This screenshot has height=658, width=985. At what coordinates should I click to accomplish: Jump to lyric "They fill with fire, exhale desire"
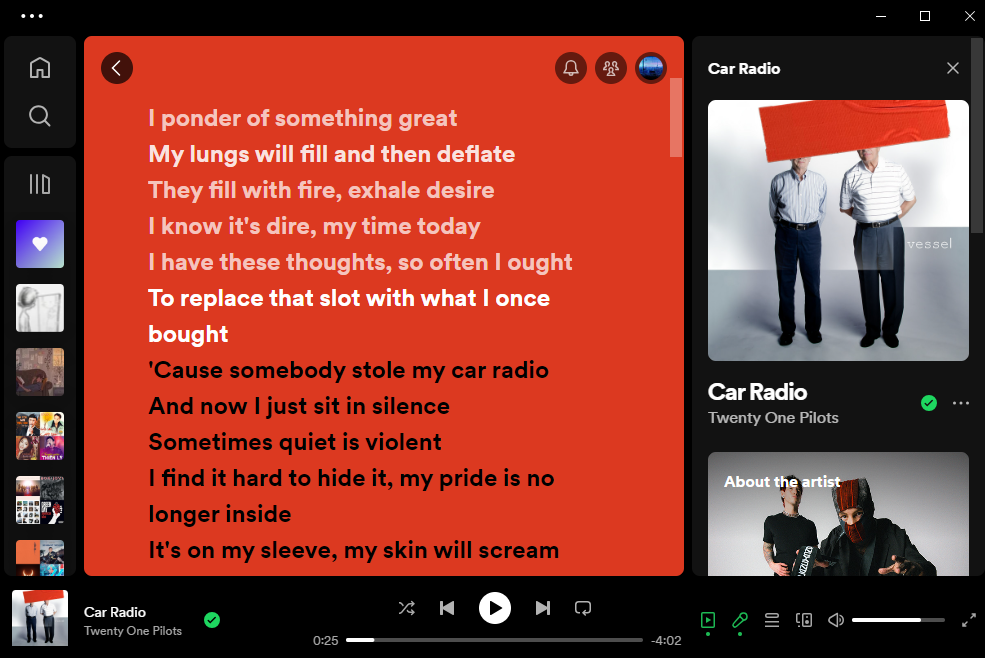[321, 190]
